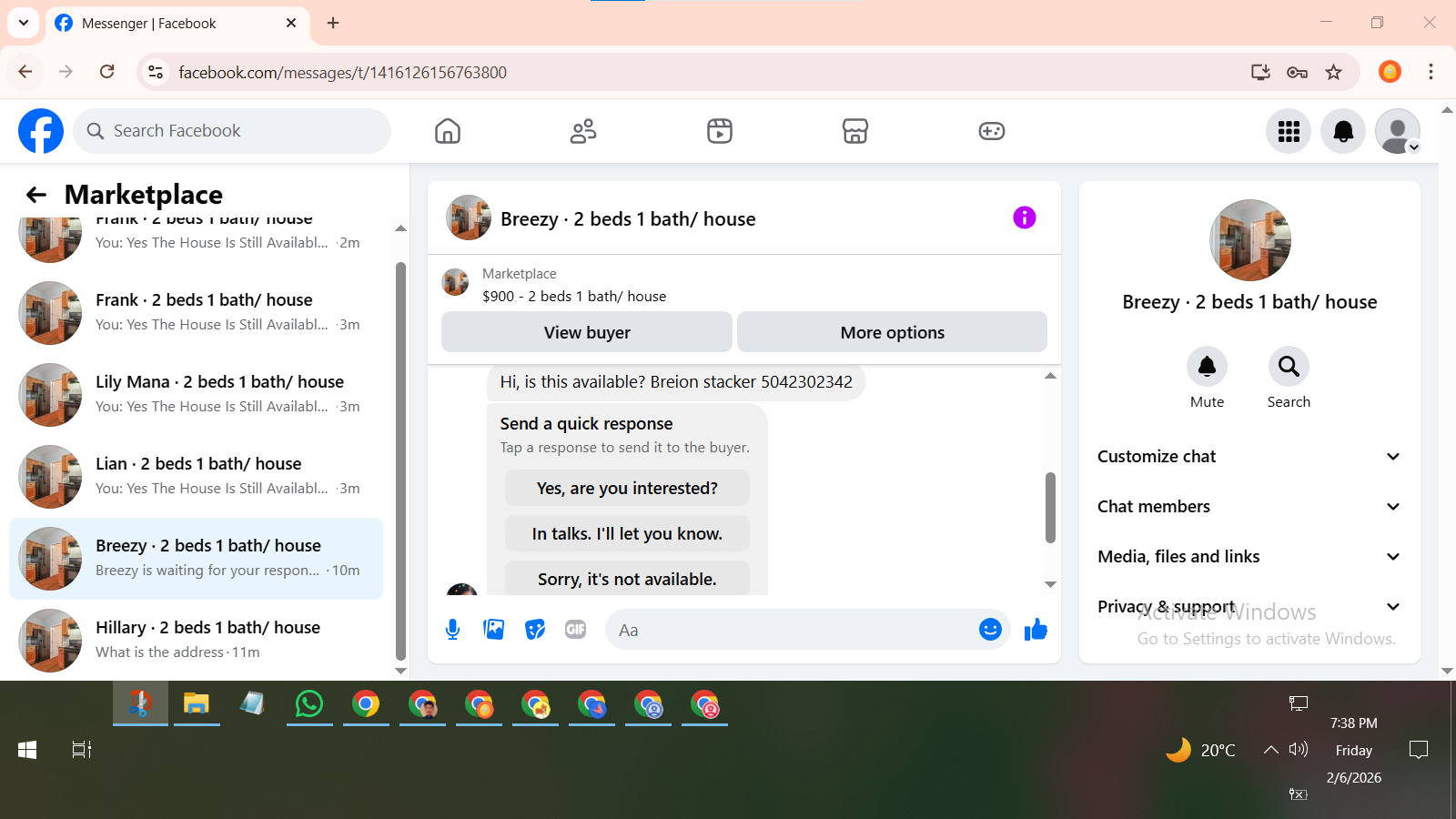Open the account profile avatar menu
Viewport: 1456px width, 819px height.
(x=1398, y=131)
